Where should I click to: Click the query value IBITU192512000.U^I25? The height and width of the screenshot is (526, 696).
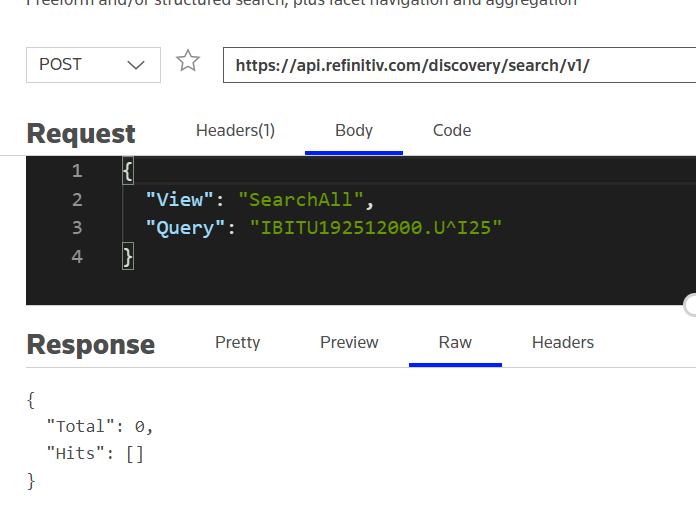(376, 228)
